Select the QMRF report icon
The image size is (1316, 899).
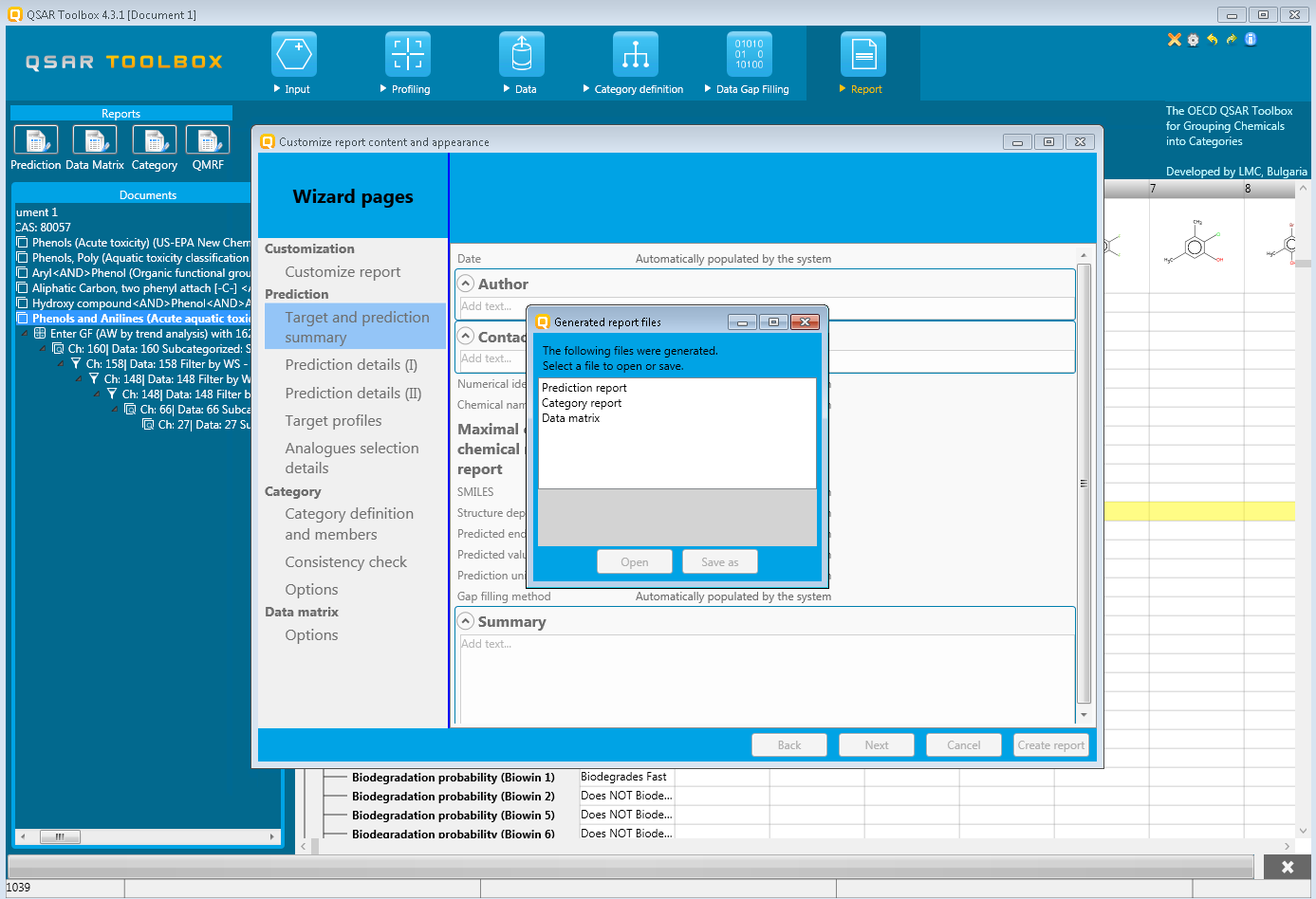click(x=208, y=140)
